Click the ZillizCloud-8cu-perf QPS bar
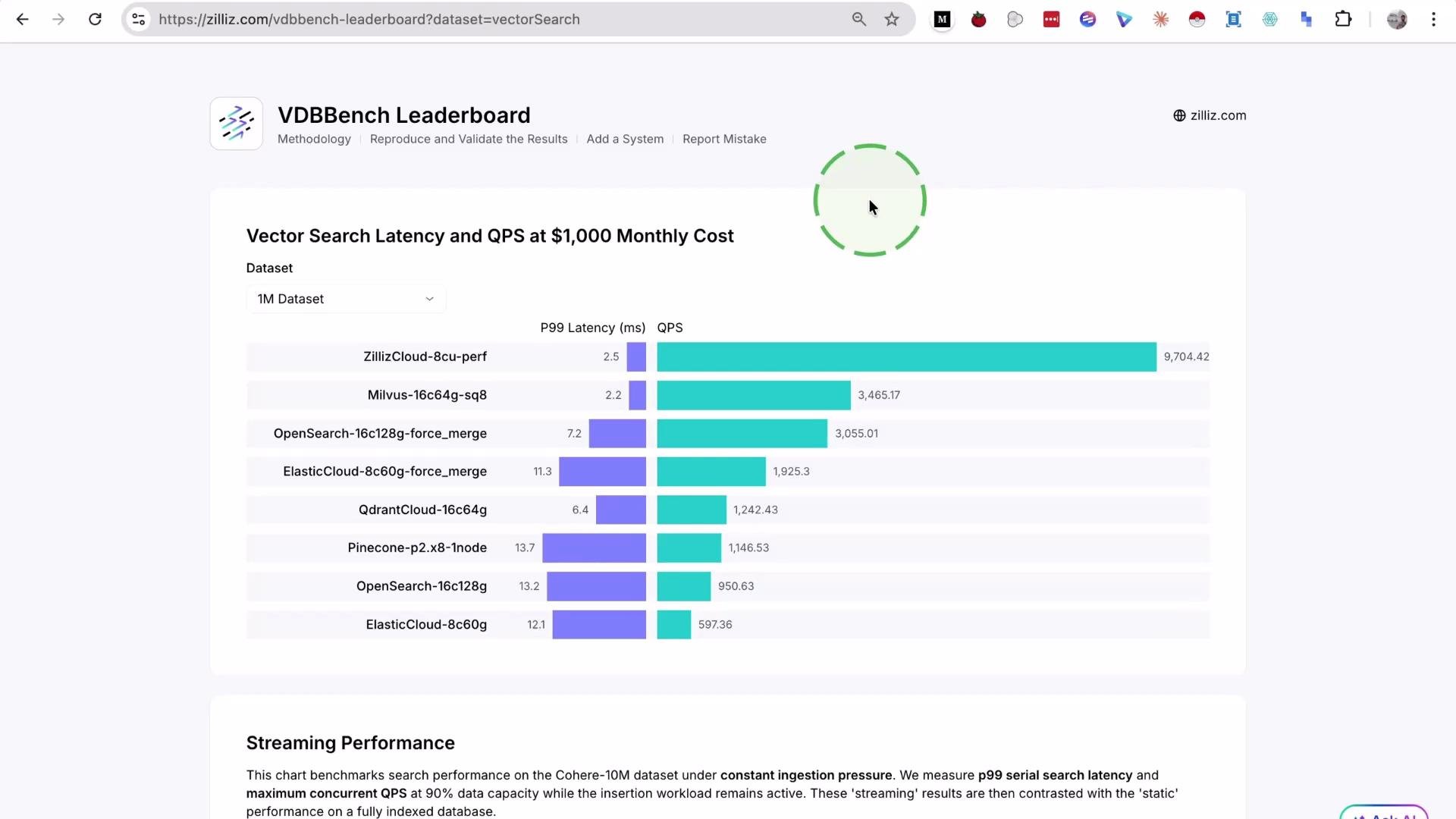Viewport: 1456px width, 819px height. pyautogui.click(x=906, y=357)
